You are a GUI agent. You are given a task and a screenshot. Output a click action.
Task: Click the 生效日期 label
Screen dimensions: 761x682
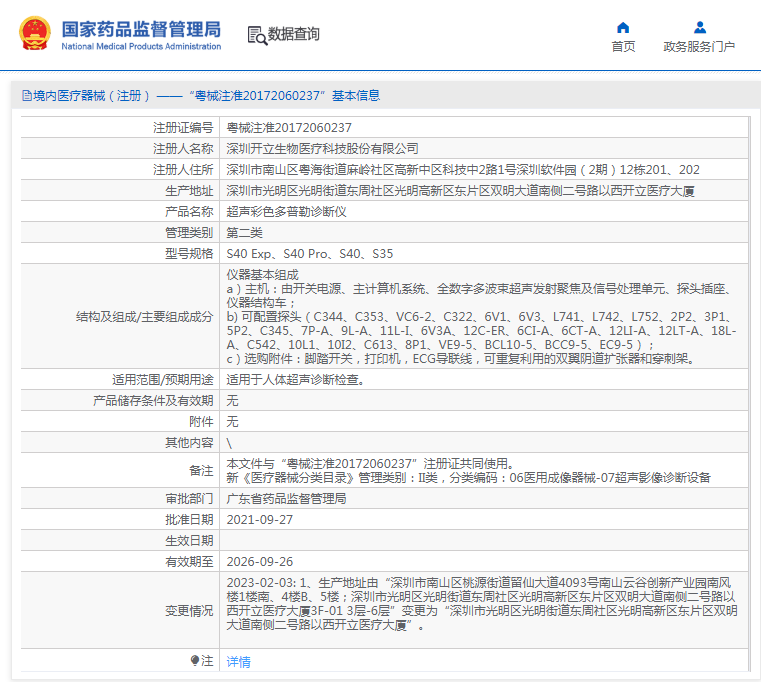[x=189, y=540]
